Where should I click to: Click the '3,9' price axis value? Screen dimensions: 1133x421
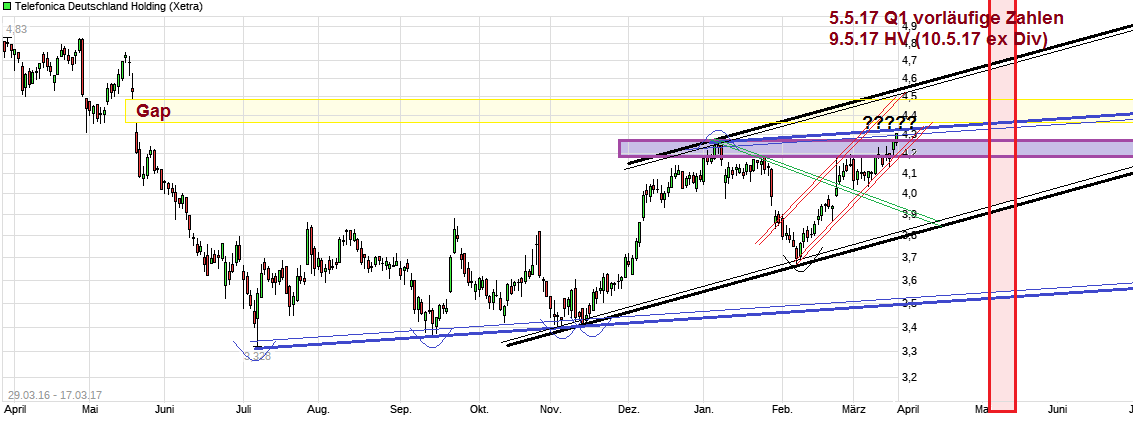(910, 214)
